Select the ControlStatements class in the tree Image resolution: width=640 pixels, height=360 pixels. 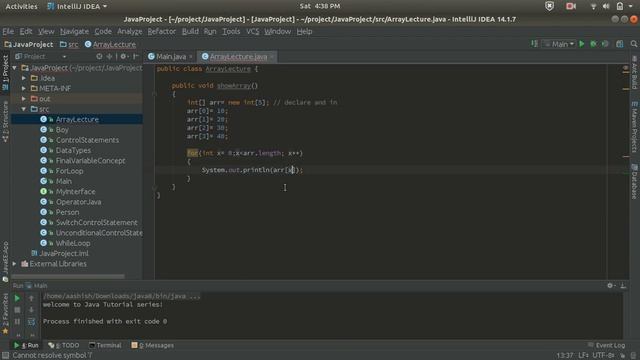(87, 140)
